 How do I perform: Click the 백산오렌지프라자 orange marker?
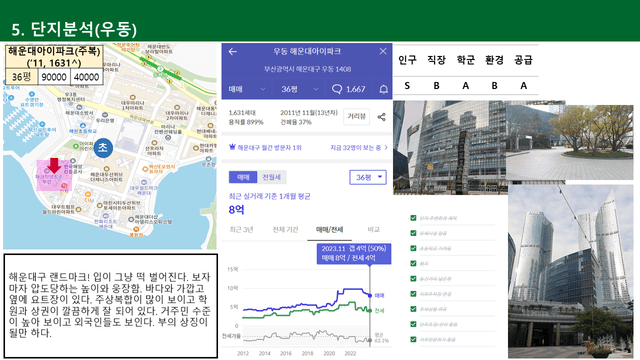[145, 169]
